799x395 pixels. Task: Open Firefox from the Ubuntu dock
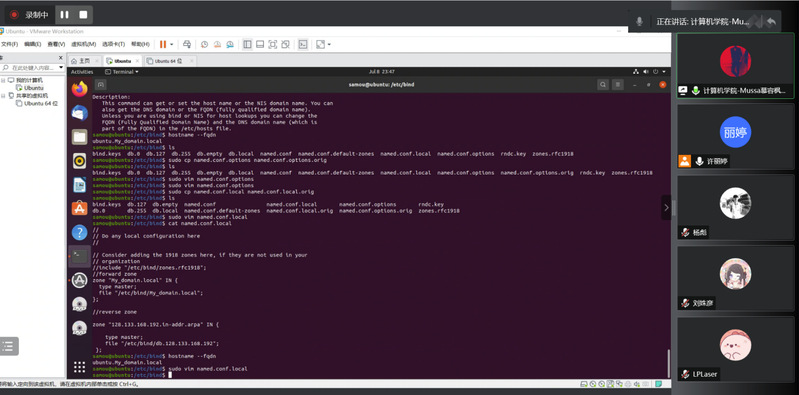(x=79, y=89)
